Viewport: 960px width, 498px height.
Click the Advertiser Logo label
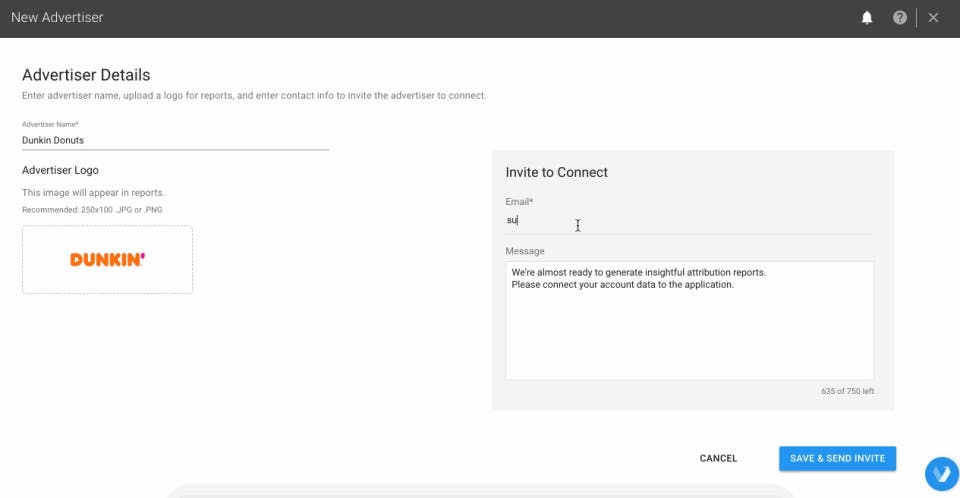(x=60, y=170)
